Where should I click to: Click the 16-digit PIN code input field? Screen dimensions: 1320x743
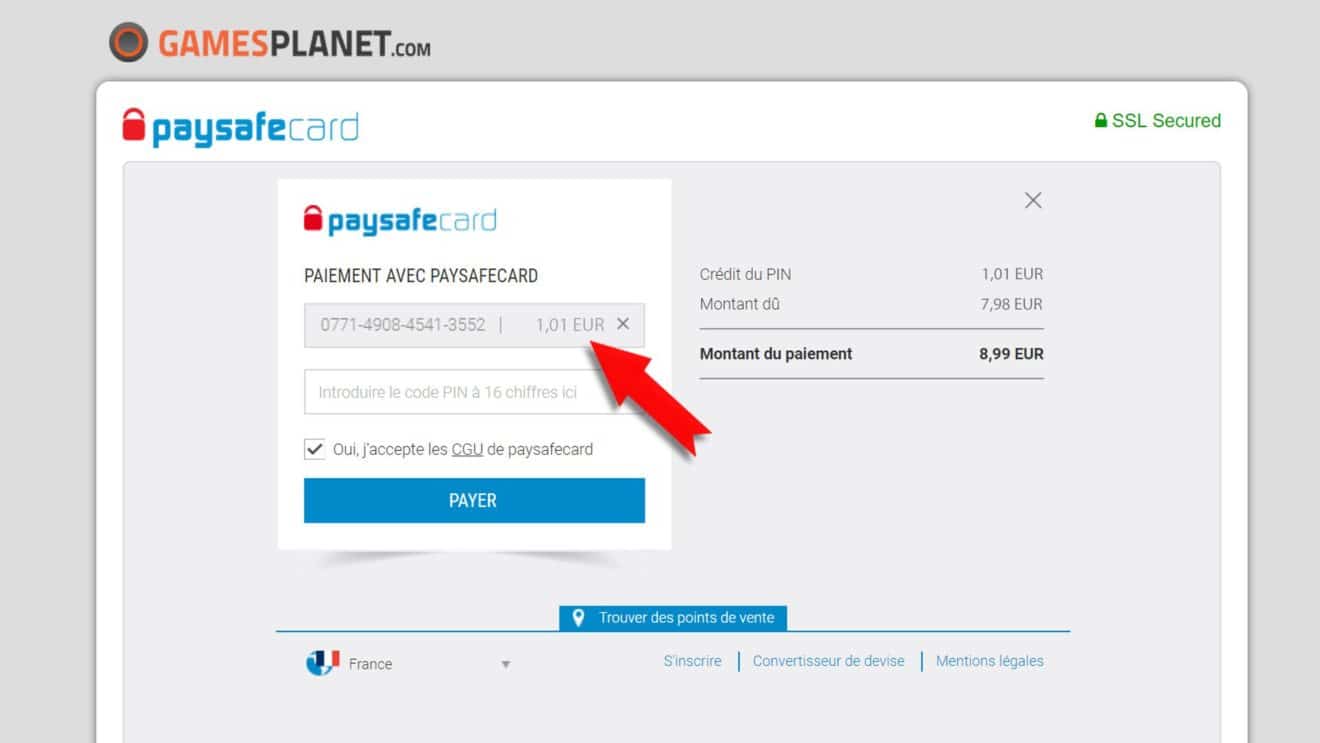pos(474,392)
